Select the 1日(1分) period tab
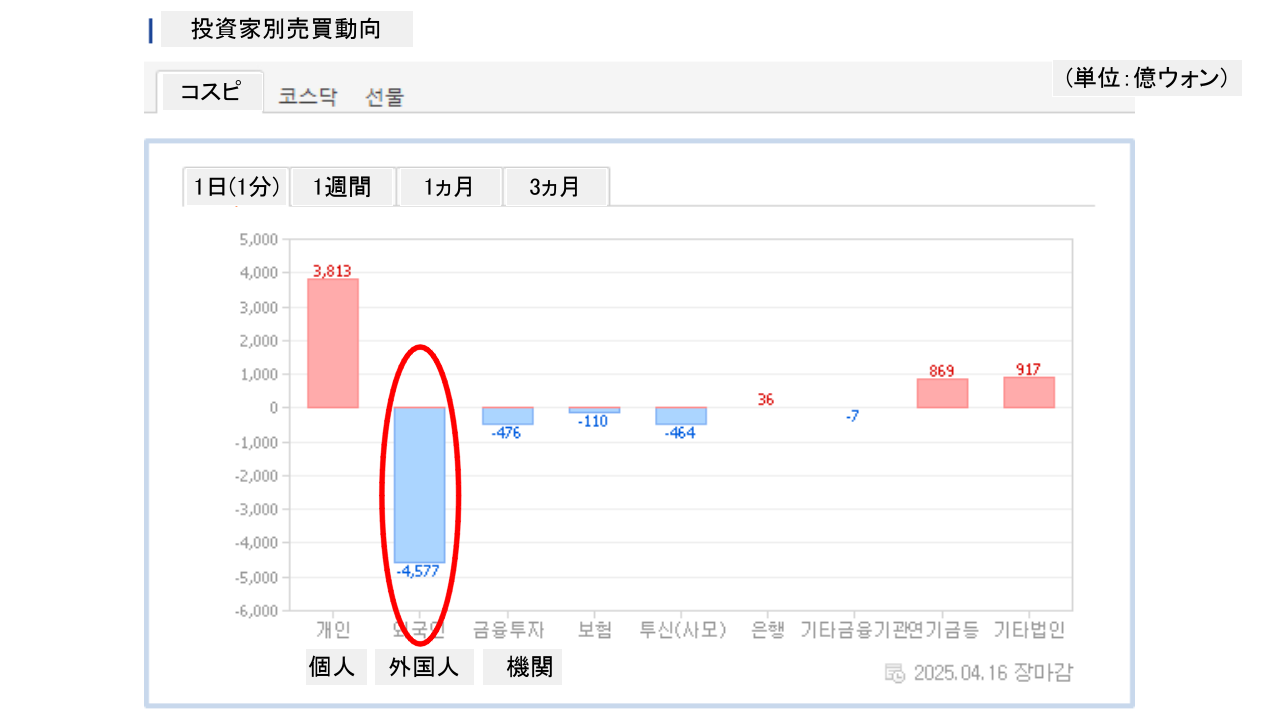1280x720 pixels. pyautogui.click(x=236, y=187)
